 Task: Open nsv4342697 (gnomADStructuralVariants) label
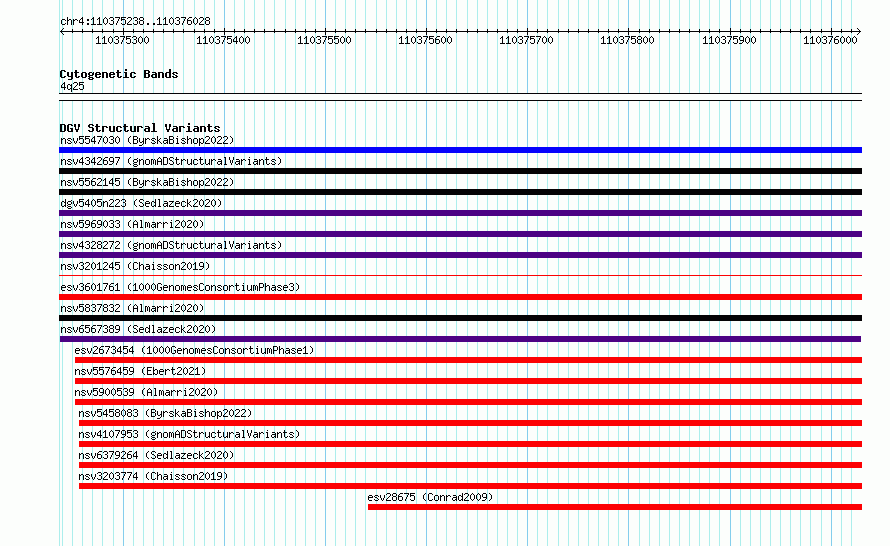[171, 161]
